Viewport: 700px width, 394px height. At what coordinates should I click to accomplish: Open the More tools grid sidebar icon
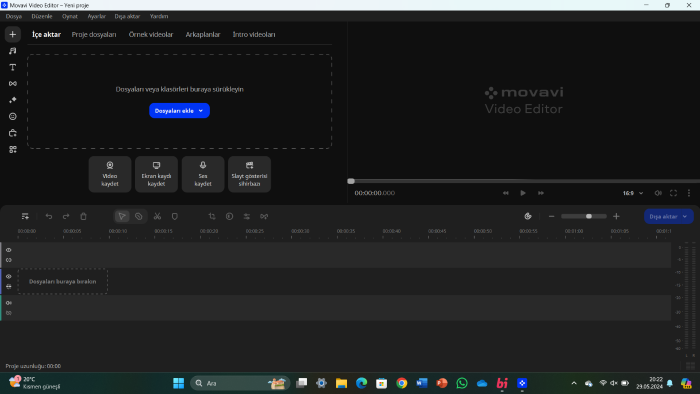tap(12, 149)
